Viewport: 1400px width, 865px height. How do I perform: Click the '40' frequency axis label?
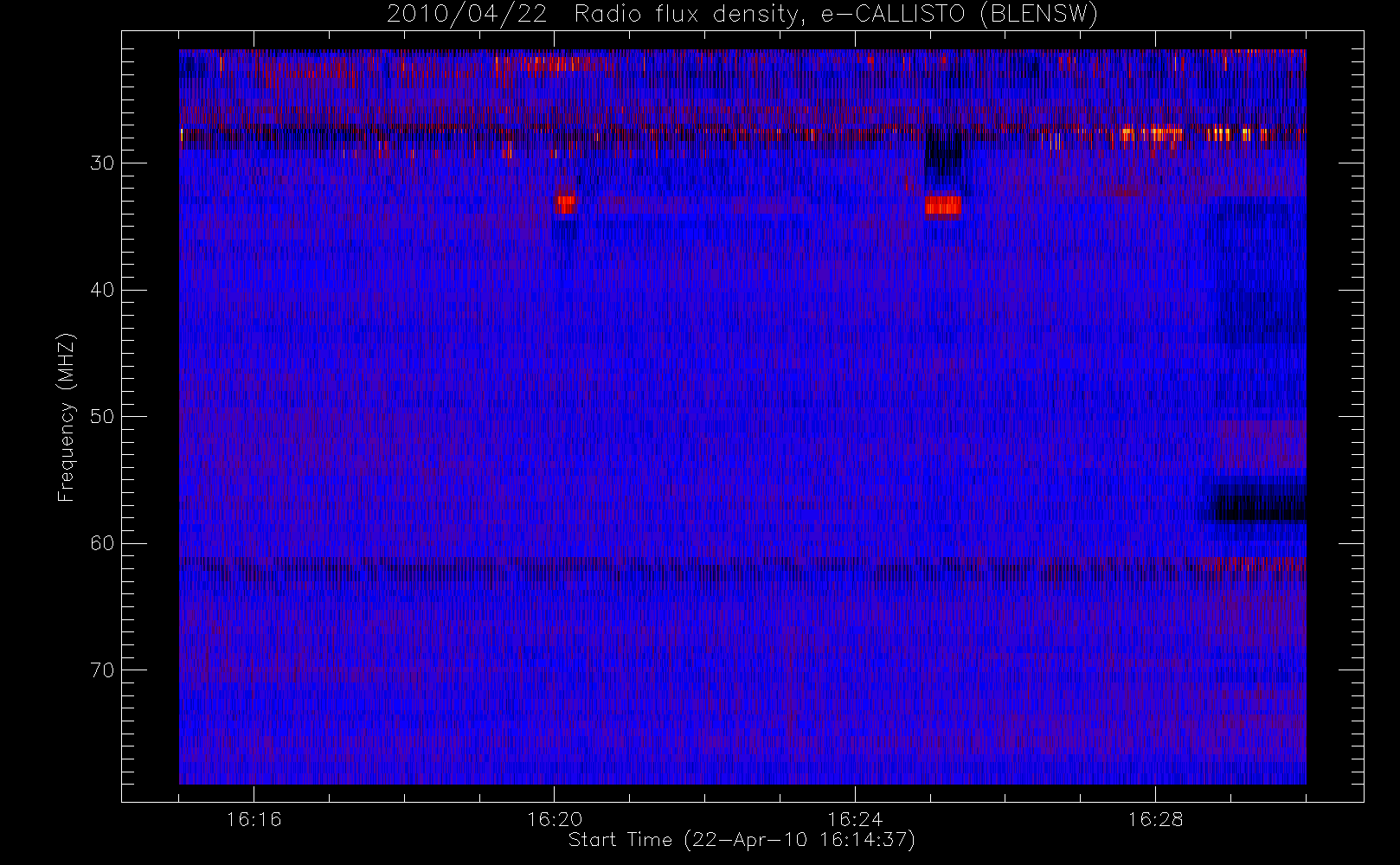pos(102,290)
